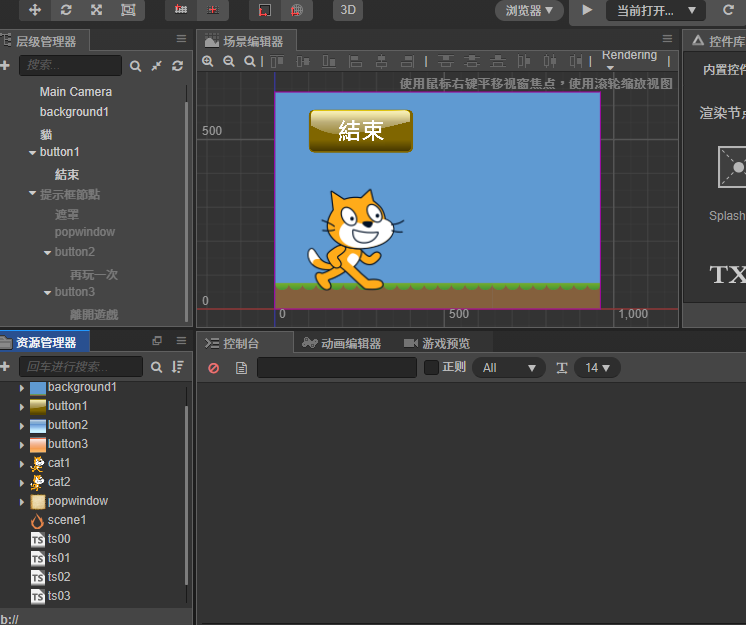Select the cat sprite in scene

click(354, 240)
